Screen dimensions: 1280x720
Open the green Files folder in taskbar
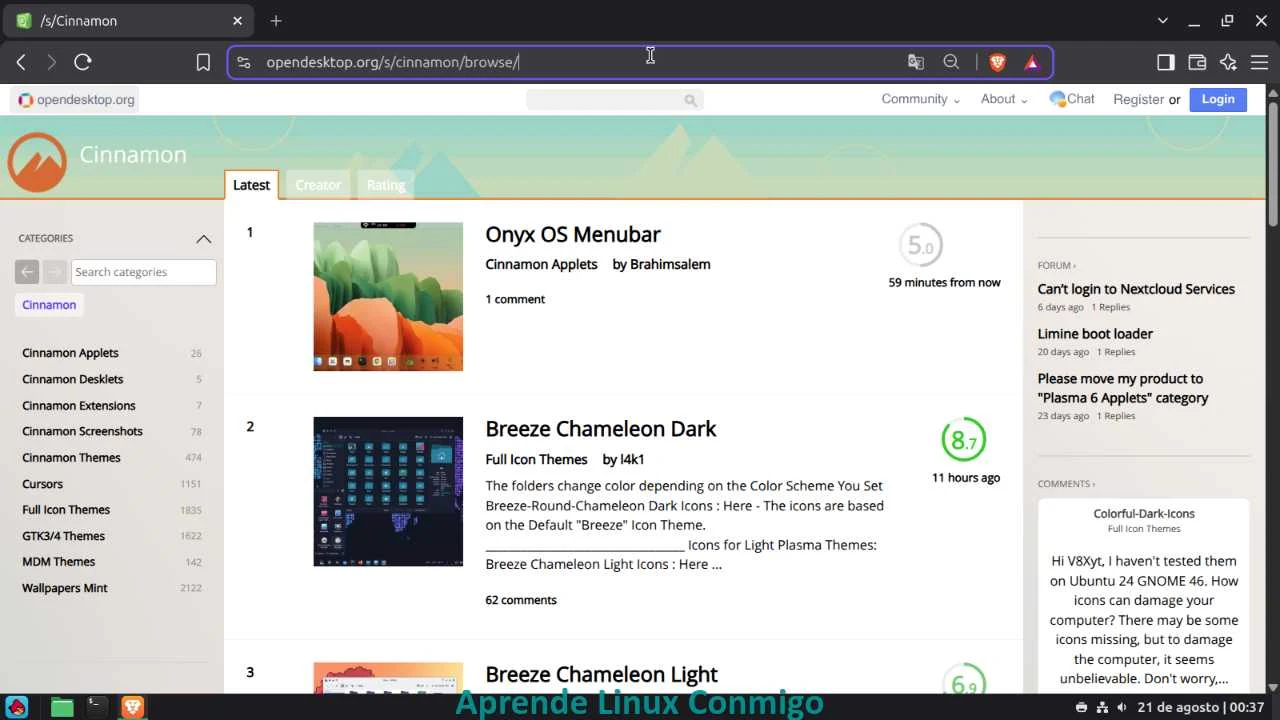[62, 707]
